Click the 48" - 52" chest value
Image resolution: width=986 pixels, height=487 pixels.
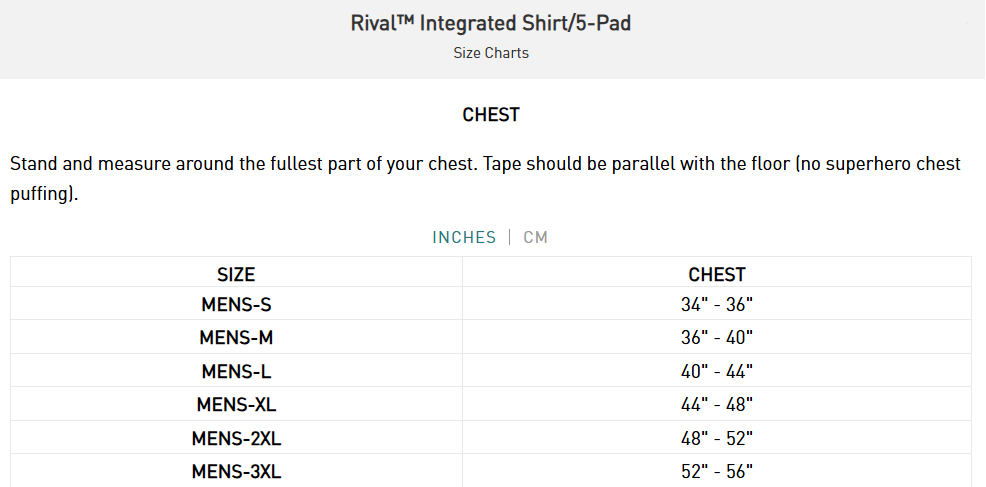pos(717,438)
